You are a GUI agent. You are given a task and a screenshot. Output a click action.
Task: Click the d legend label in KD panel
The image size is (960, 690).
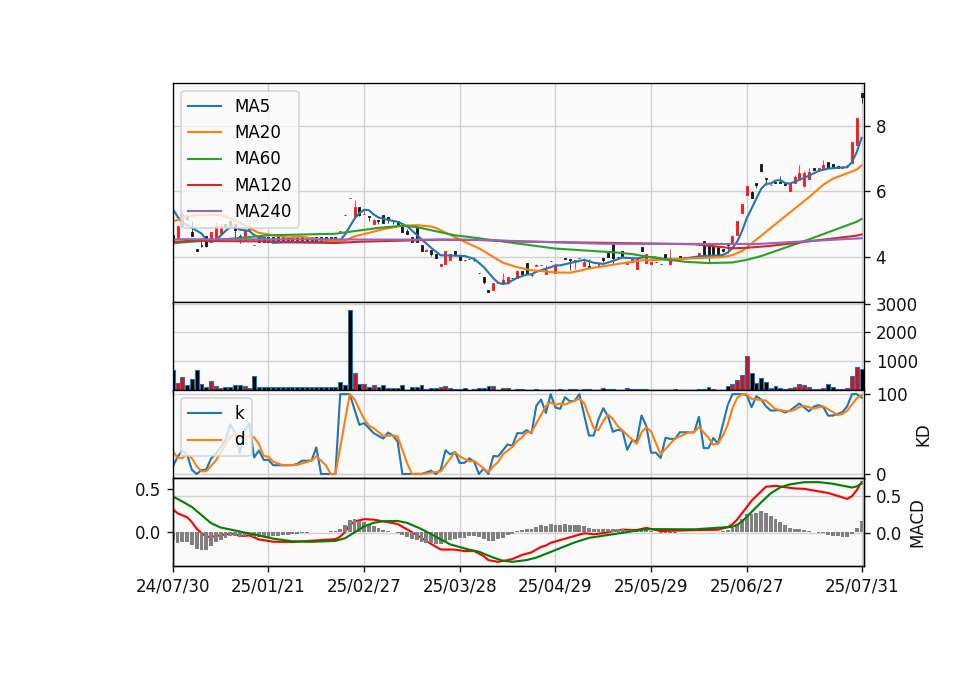pyautogui.click(x=239, y=439)
